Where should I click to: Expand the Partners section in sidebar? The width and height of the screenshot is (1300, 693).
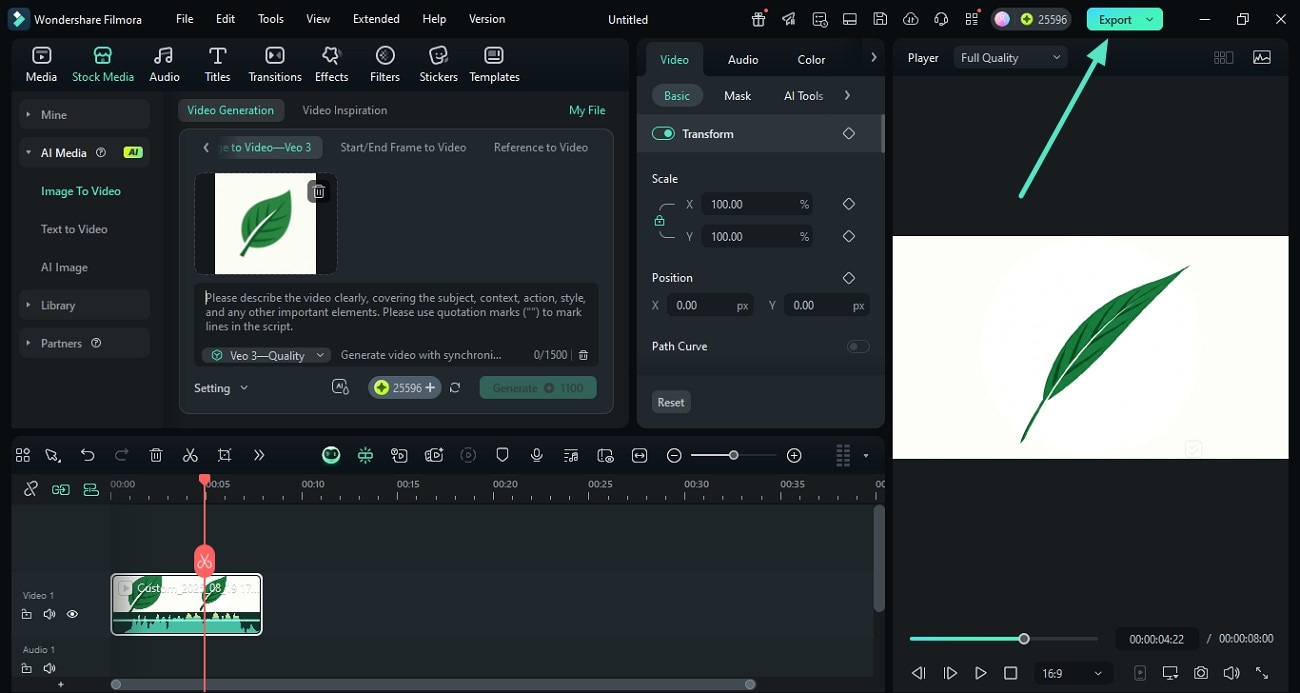click(x=84, y=343)
